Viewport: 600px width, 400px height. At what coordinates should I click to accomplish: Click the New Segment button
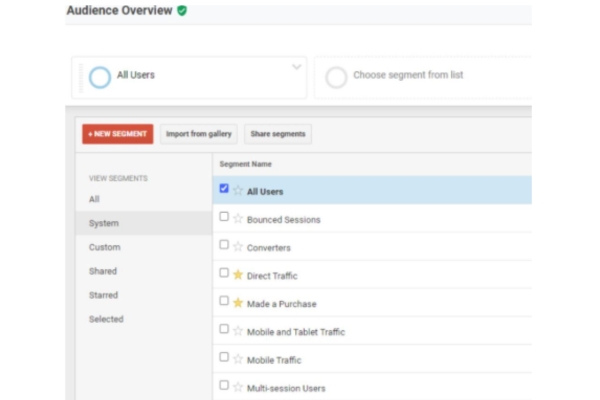point(117,134)
